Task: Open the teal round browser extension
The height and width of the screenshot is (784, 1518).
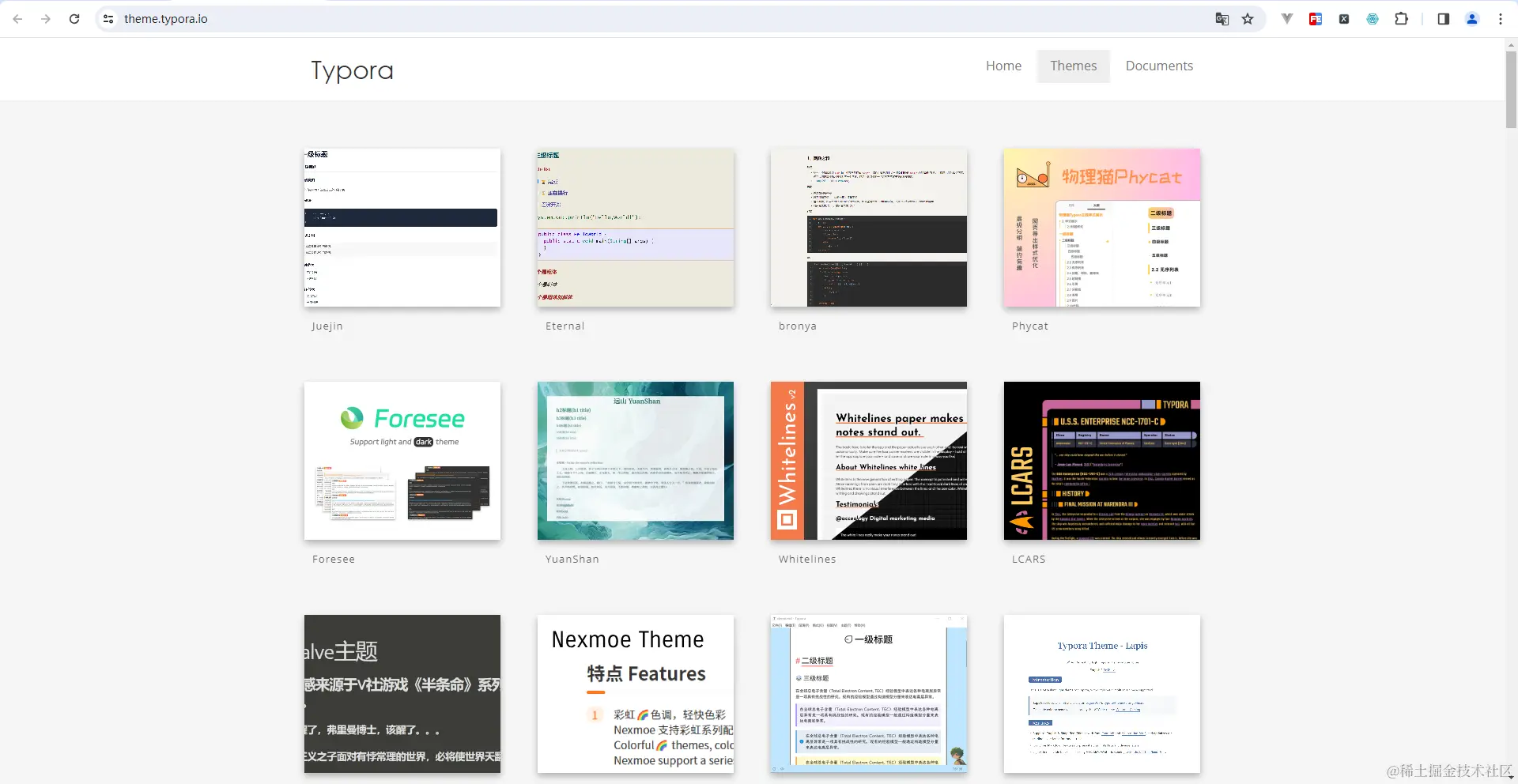Action: [x=1373, y=19]
